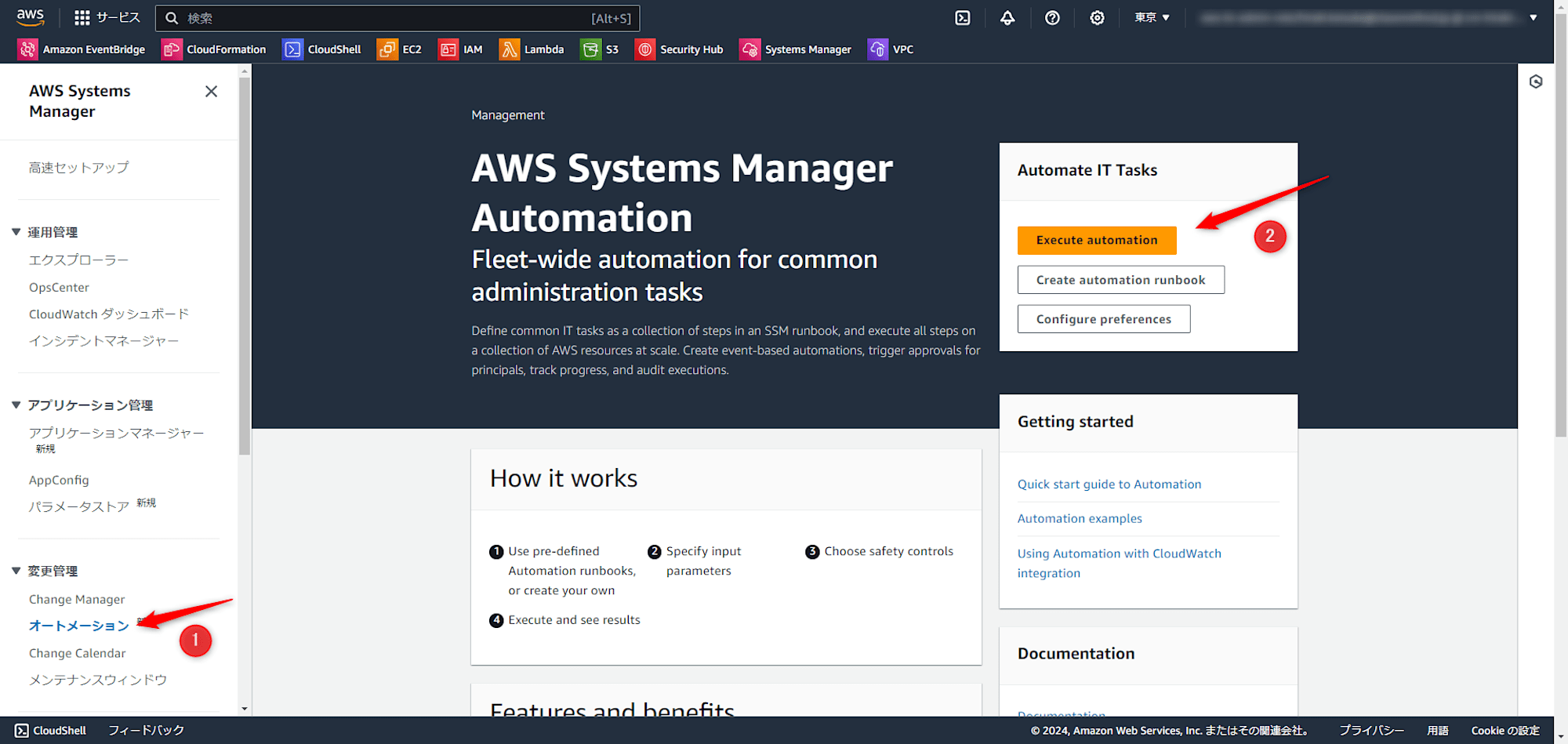The image size is (1568, 744).
Task: Click Configure preferences button
Action: [1104, 319]
